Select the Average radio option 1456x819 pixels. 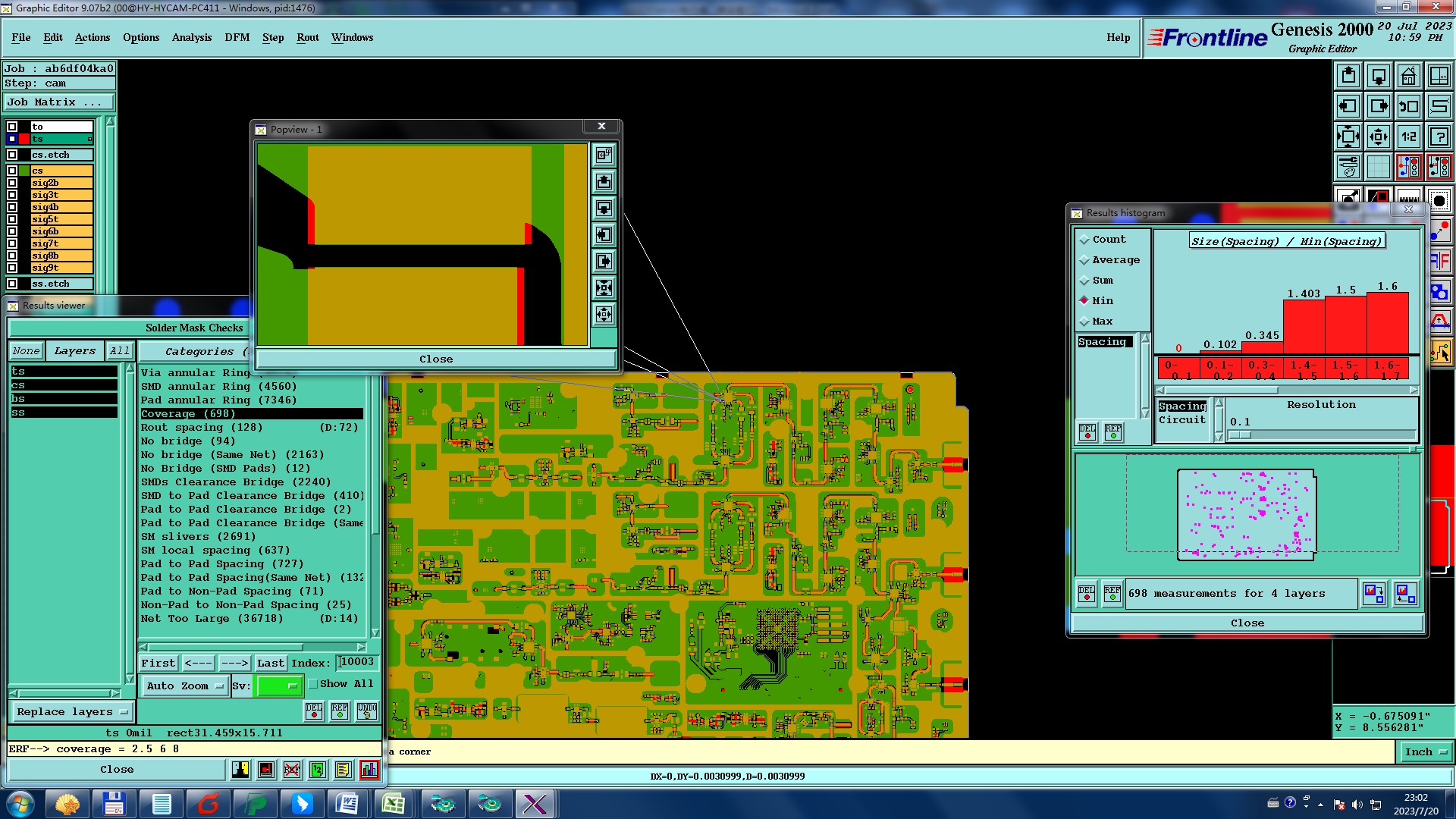click(x=1084, y=260)
